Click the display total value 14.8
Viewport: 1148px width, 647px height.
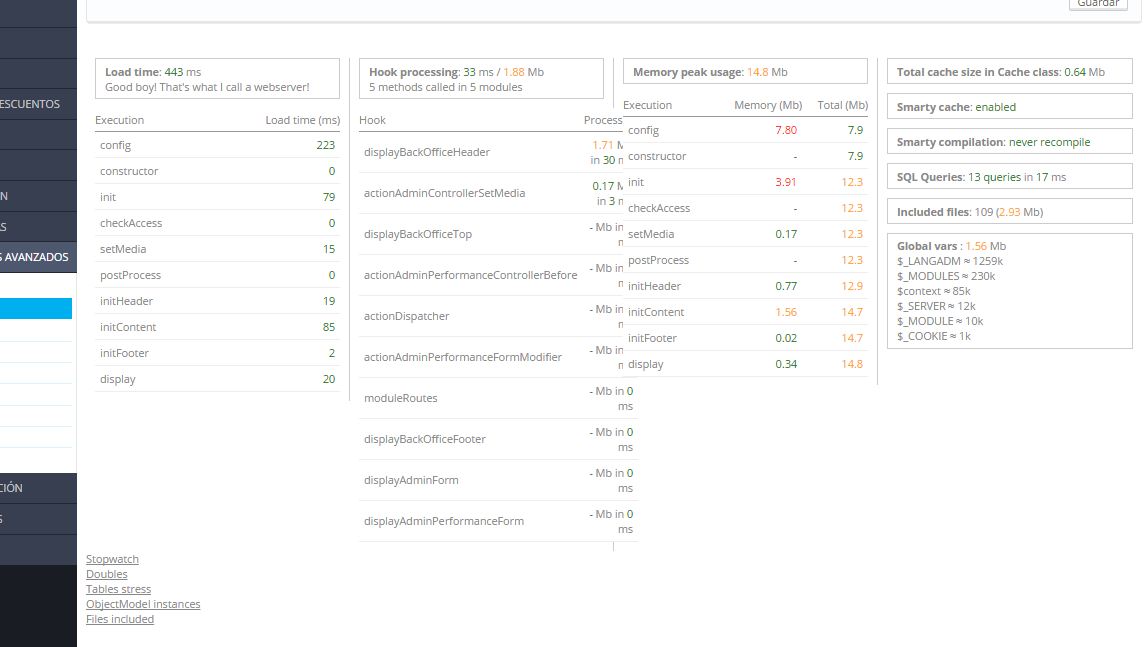[851, 364]
